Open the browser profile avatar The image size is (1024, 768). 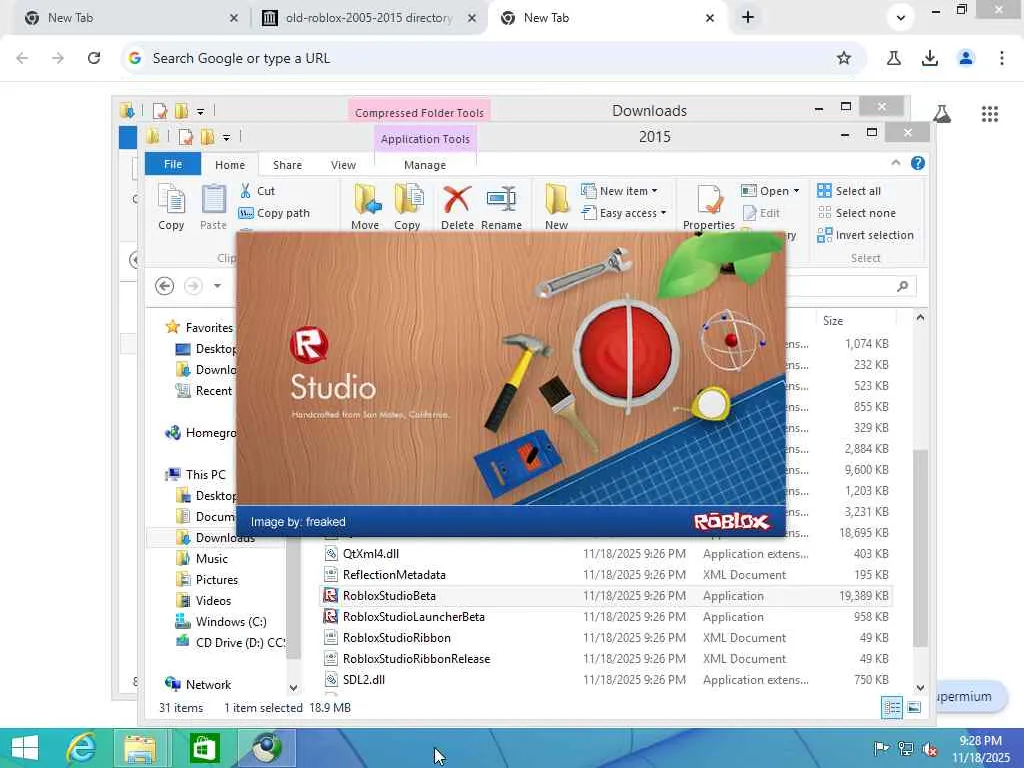point(966,58)
